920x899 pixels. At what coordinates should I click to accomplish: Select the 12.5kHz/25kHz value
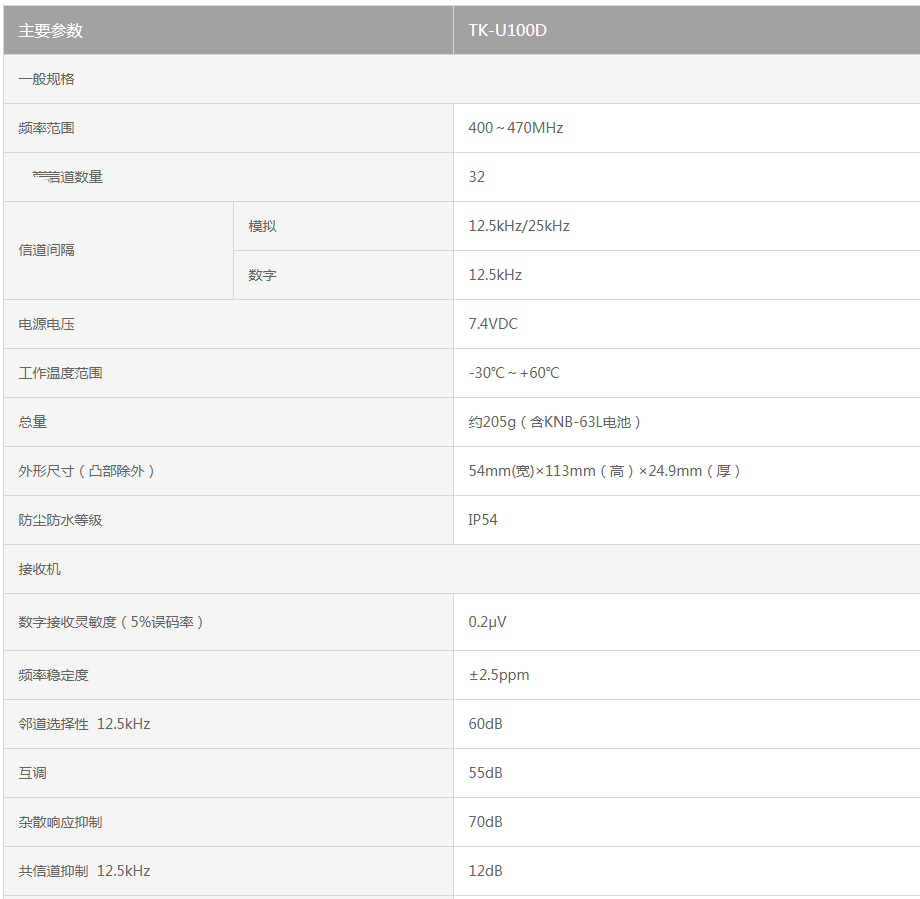pyautogui.click(x=519, y=226)
